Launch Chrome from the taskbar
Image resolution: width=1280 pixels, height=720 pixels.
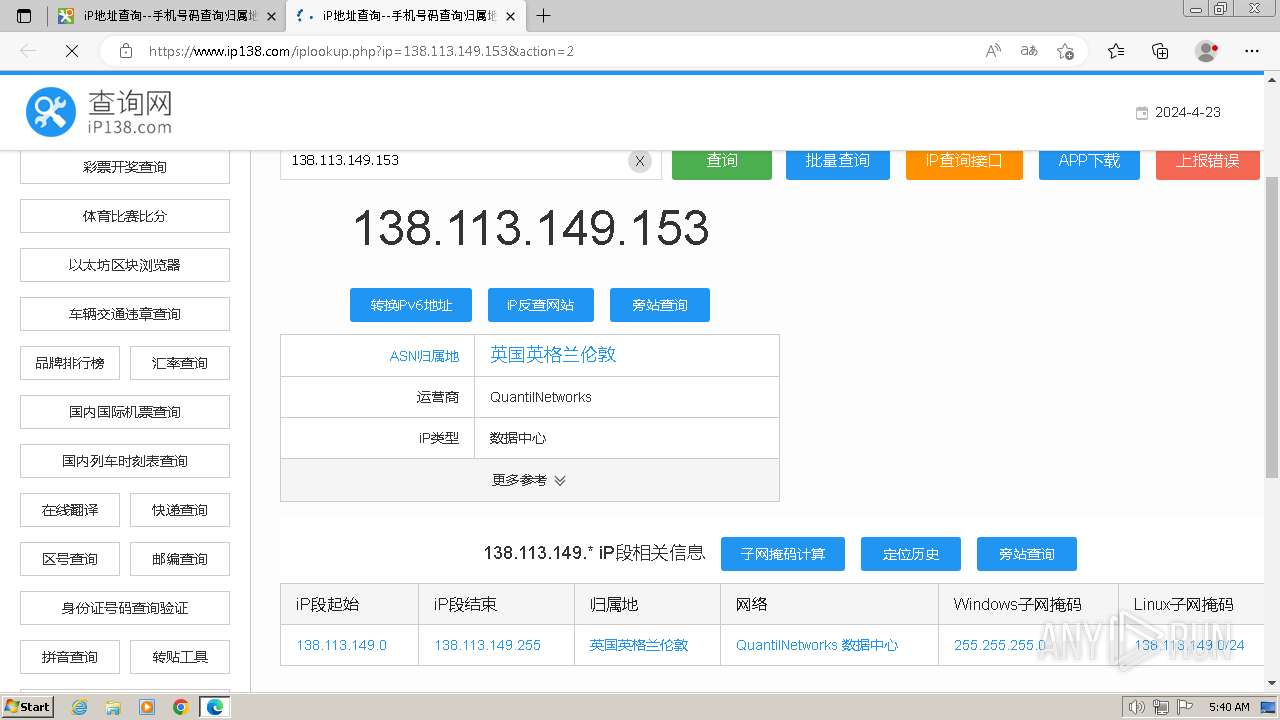[181, 707]
